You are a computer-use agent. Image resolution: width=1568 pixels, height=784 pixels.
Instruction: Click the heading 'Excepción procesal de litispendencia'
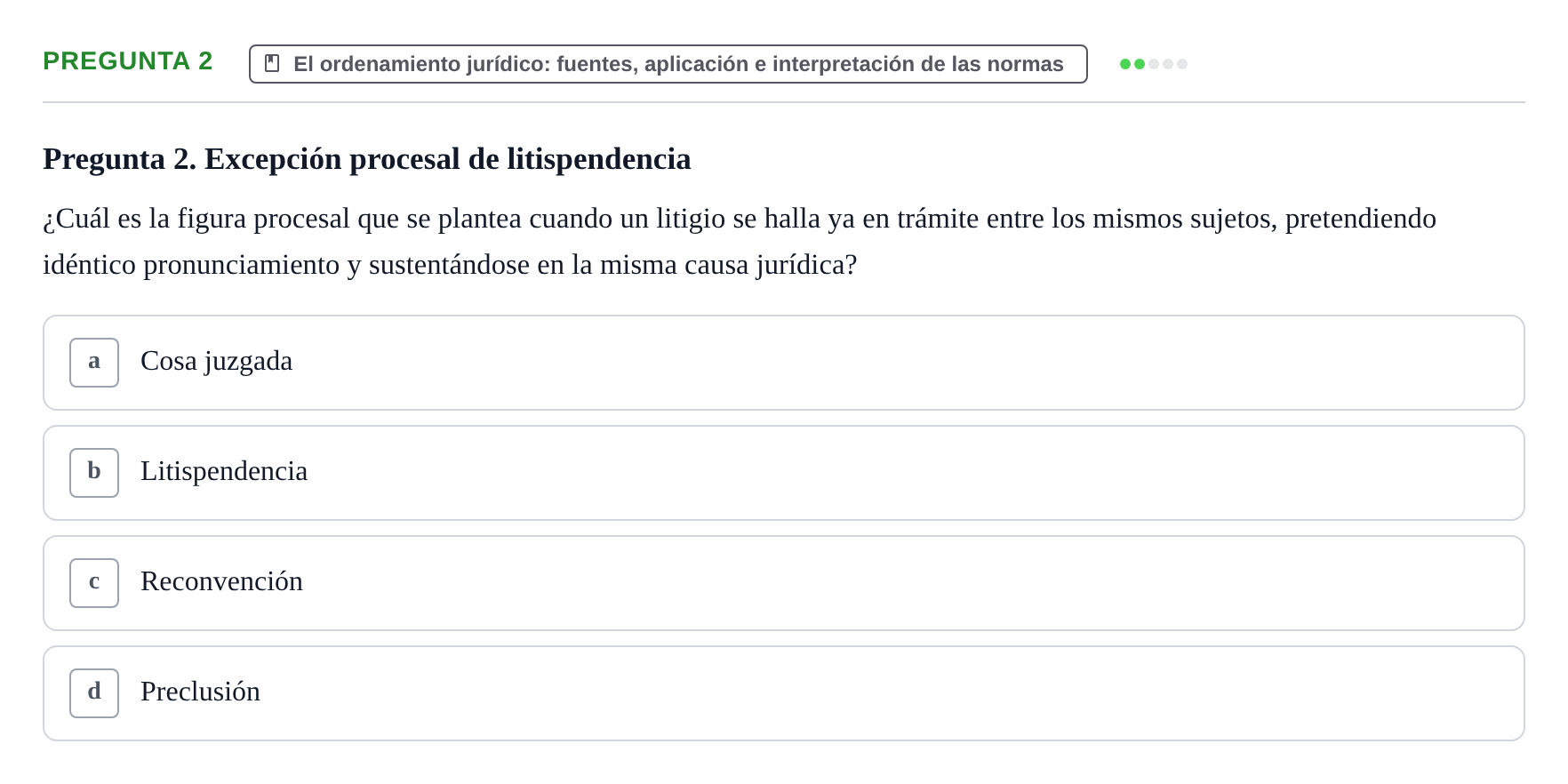point(367,159)
